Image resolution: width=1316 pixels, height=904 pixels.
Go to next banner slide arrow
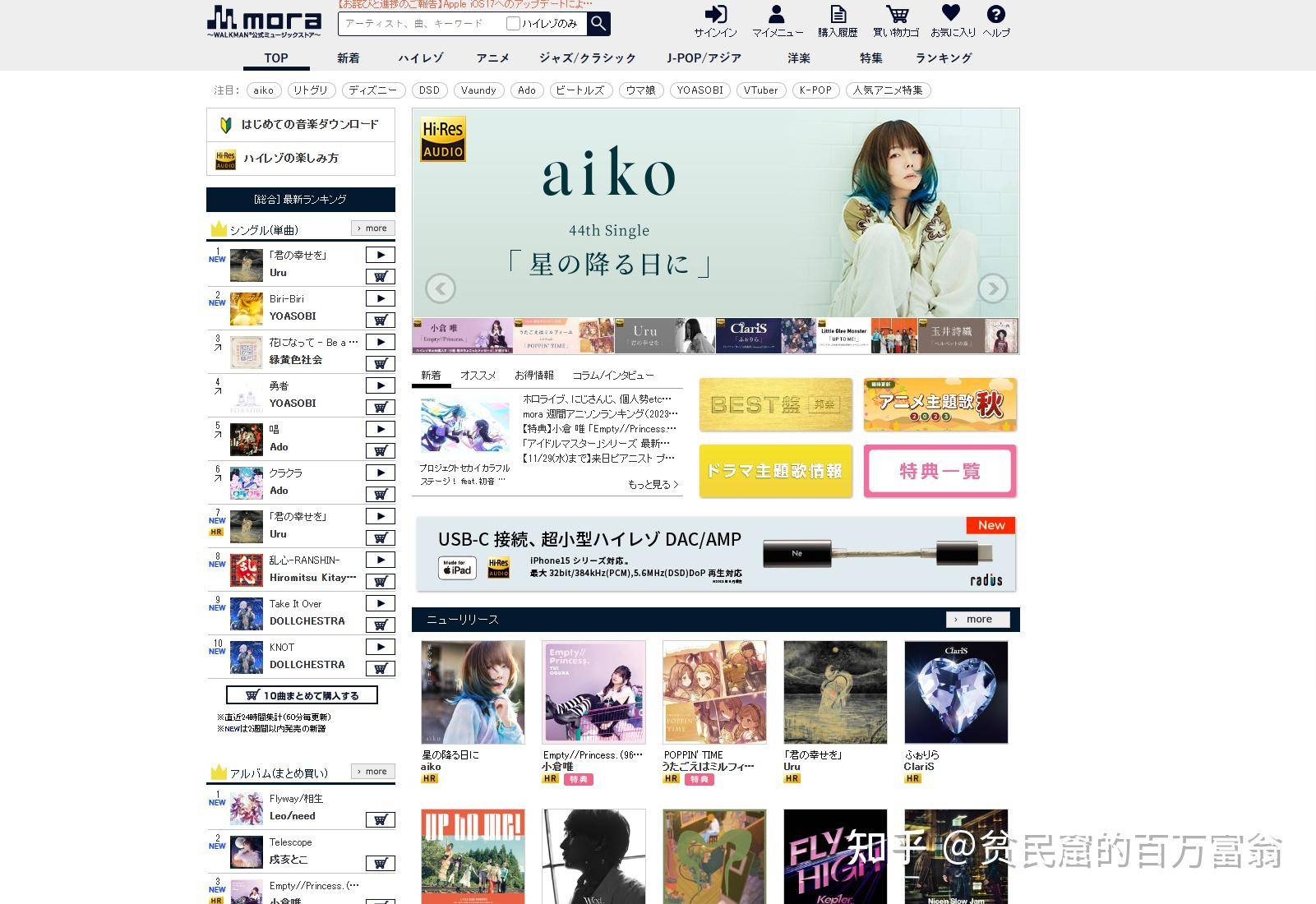click(992, 288)
